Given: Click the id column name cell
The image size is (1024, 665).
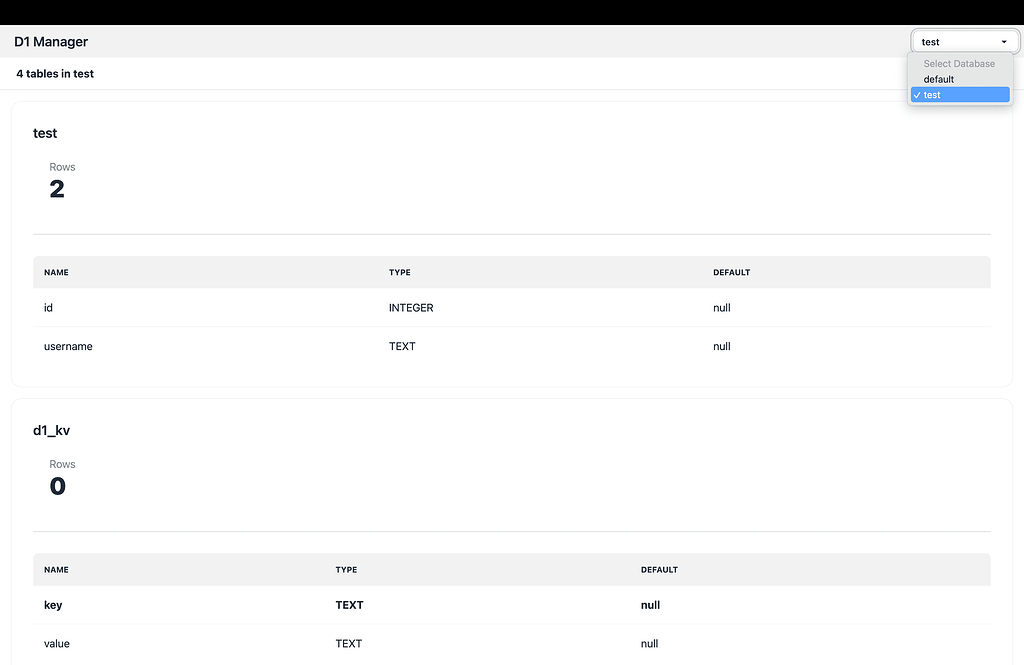Looking at the screenshot, I should [x=48, y=308].
